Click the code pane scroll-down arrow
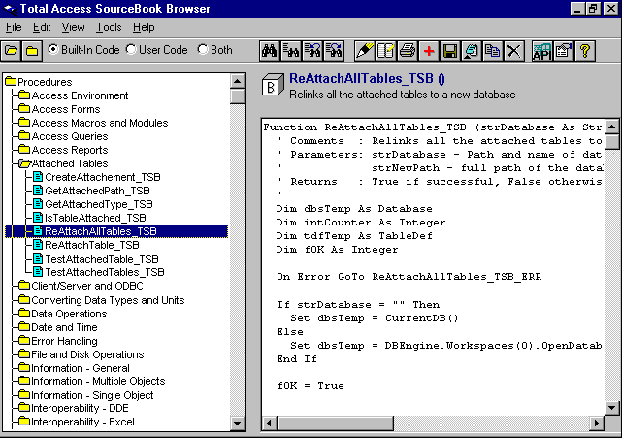This screenshot has width=622, height=438. pyautogui.click(x=612, y=407)
